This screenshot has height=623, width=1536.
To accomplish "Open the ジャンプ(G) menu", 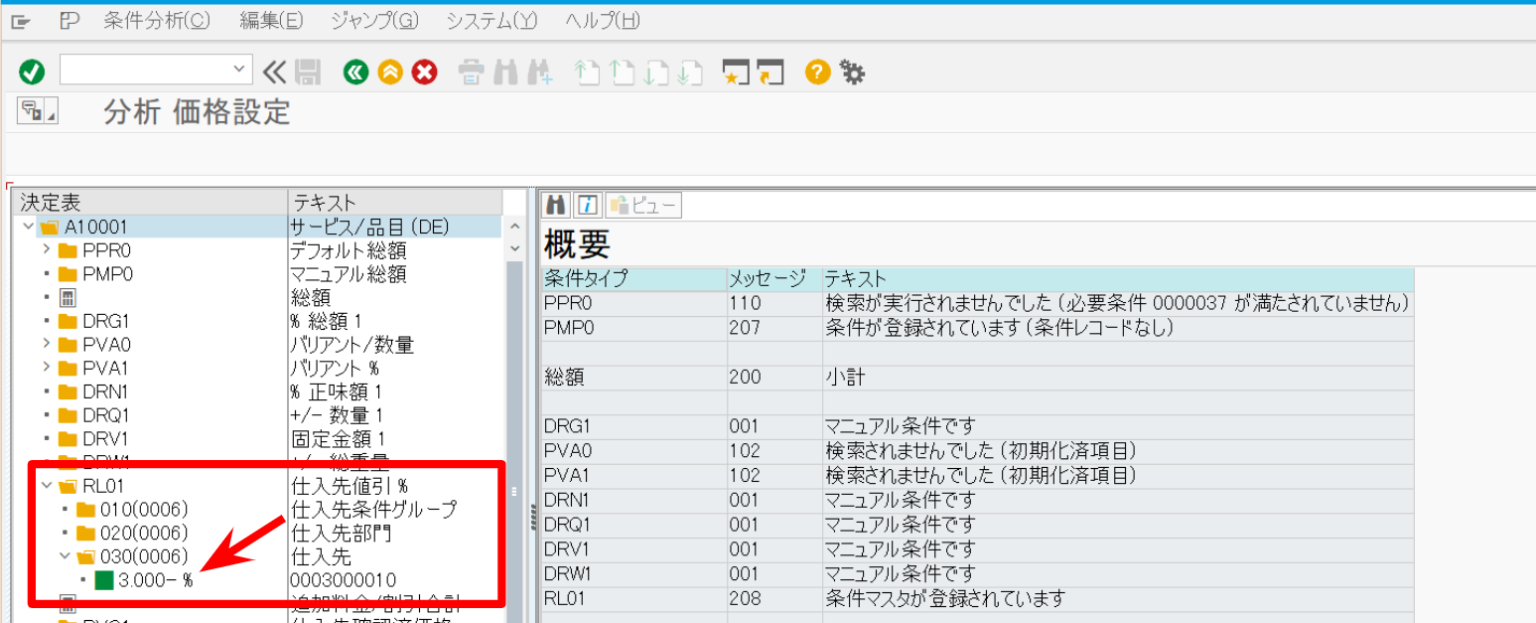I will tap(375, 20).
